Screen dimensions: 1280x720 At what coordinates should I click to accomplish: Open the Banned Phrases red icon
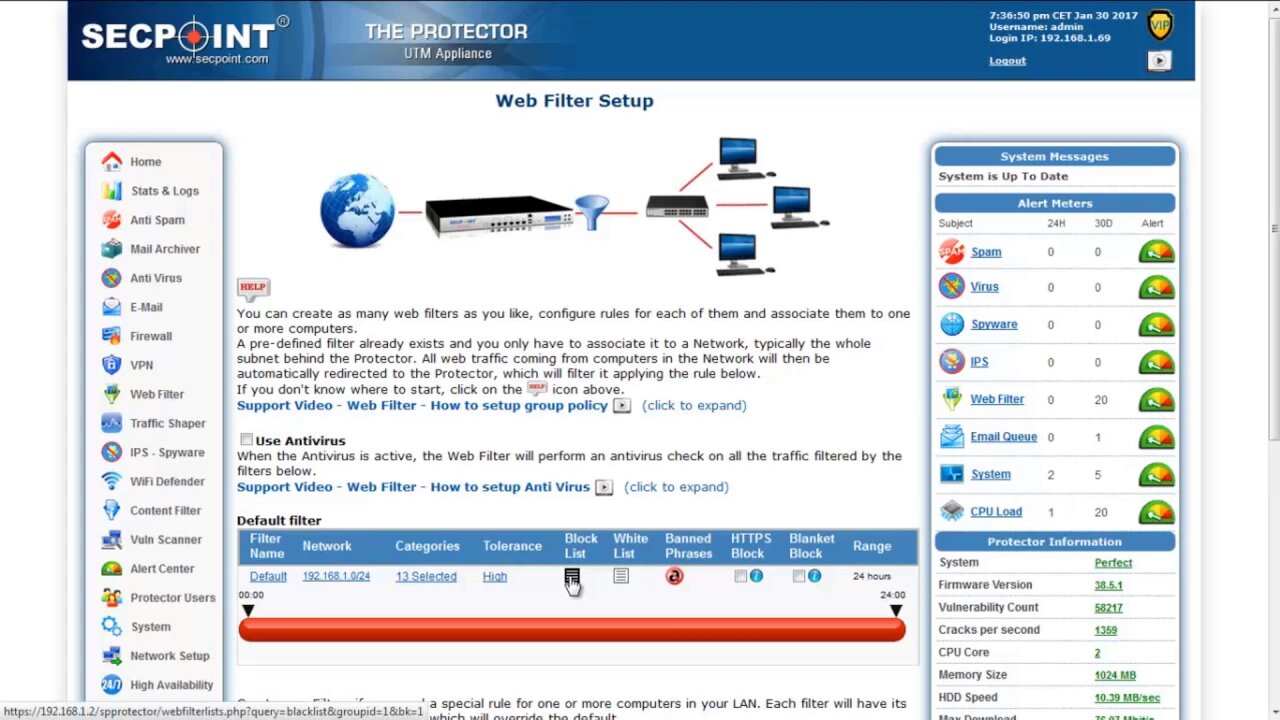click(x=674, y=576)
